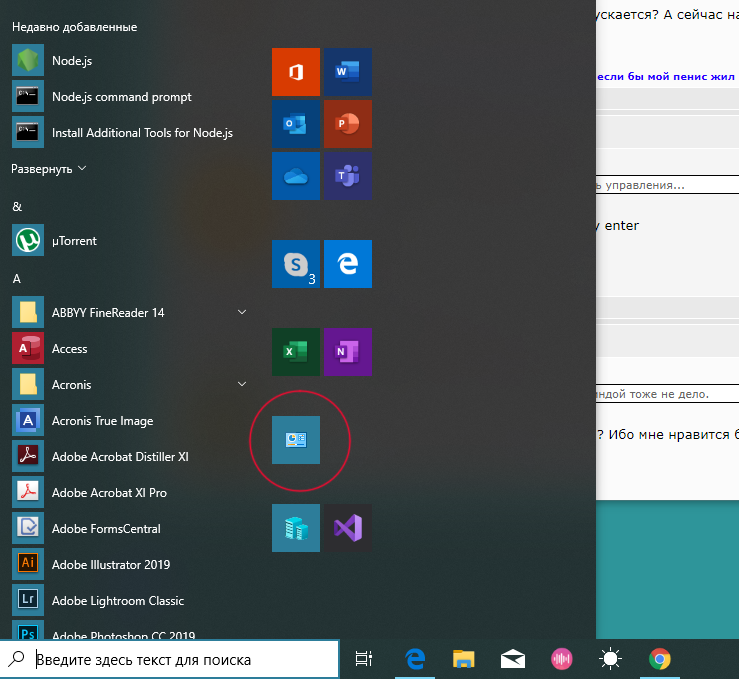
Task: Click the Adobe FormsCentral icon
Action: 28,528
